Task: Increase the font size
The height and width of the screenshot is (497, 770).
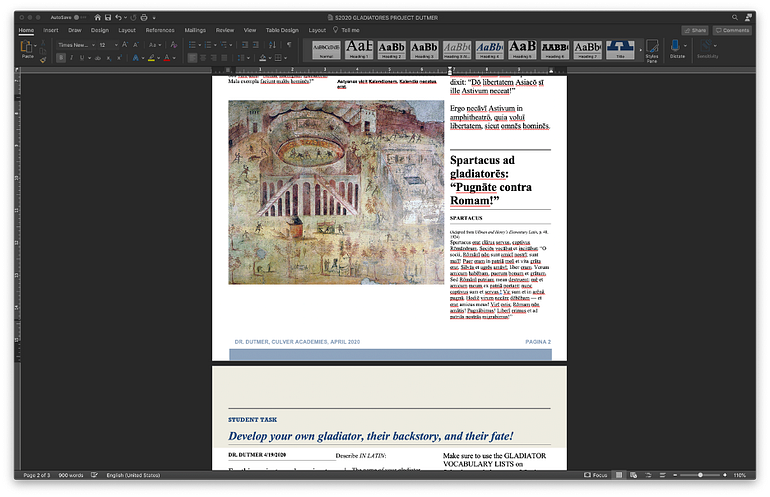Action: pyautogui.click(x=125, y=45)
